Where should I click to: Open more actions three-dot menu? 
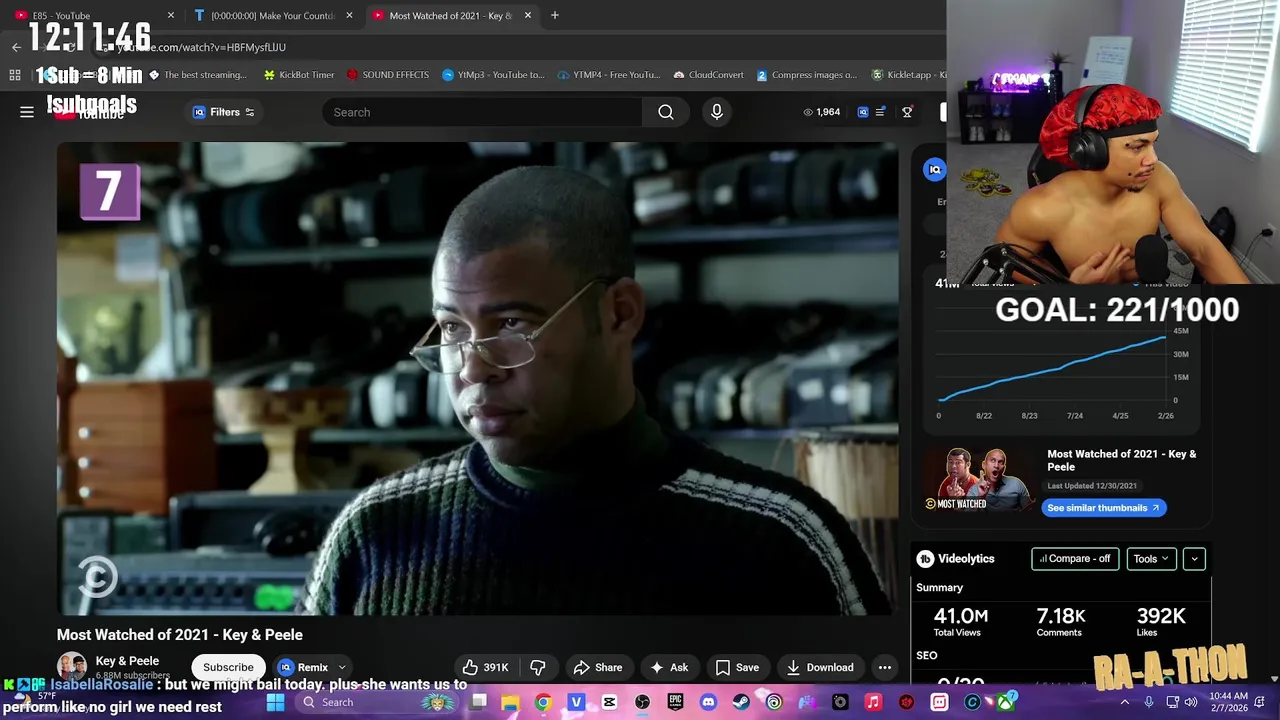[x=885, y=667]
